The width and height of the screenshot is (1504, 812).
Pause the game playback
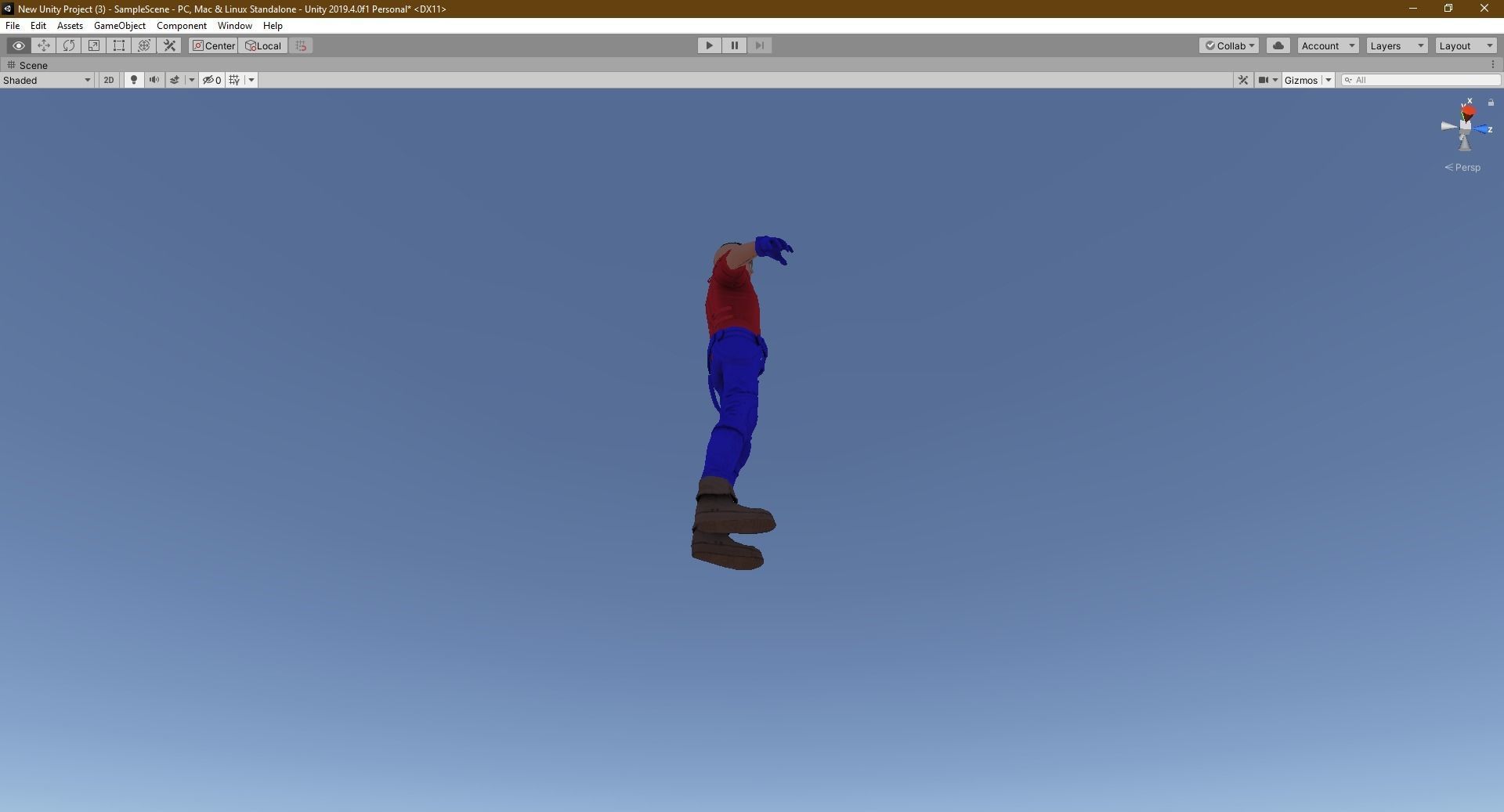coord(735,45)
